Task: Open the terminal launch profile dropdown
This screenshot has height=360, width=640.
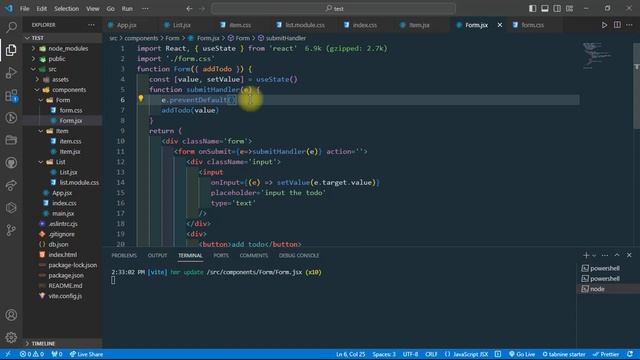Action: click(x=594, y=256)
